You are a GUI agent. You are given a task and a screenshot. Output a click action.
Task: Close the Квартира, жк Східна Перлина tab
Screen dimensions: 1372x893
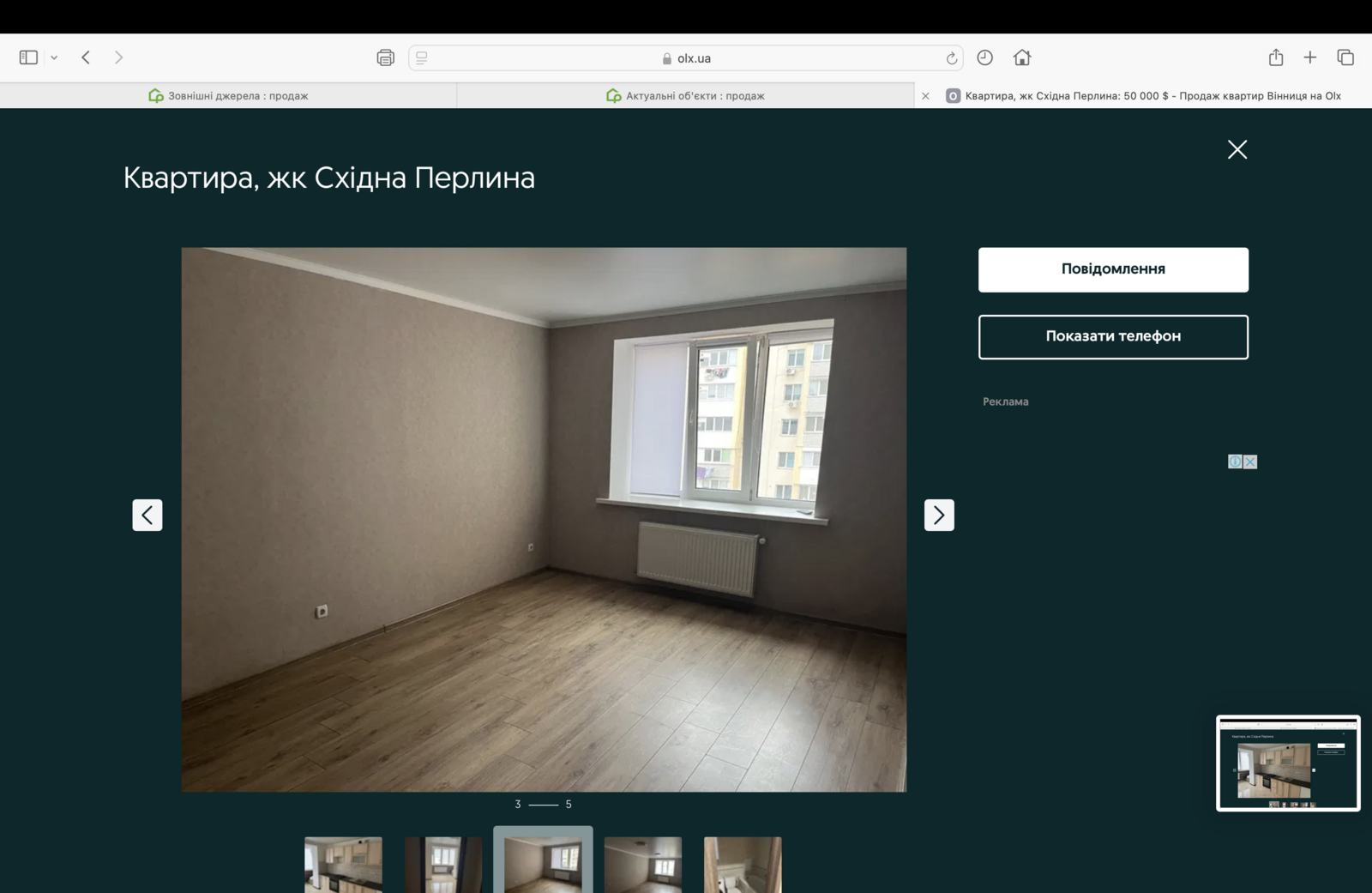click(925, 96)
